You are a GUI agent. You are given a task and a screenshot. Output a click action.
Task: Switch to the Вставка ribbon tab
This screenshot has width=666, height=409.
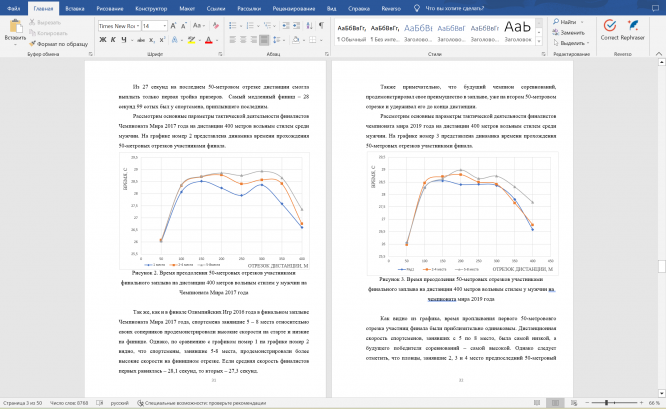[x=75, y=8]
